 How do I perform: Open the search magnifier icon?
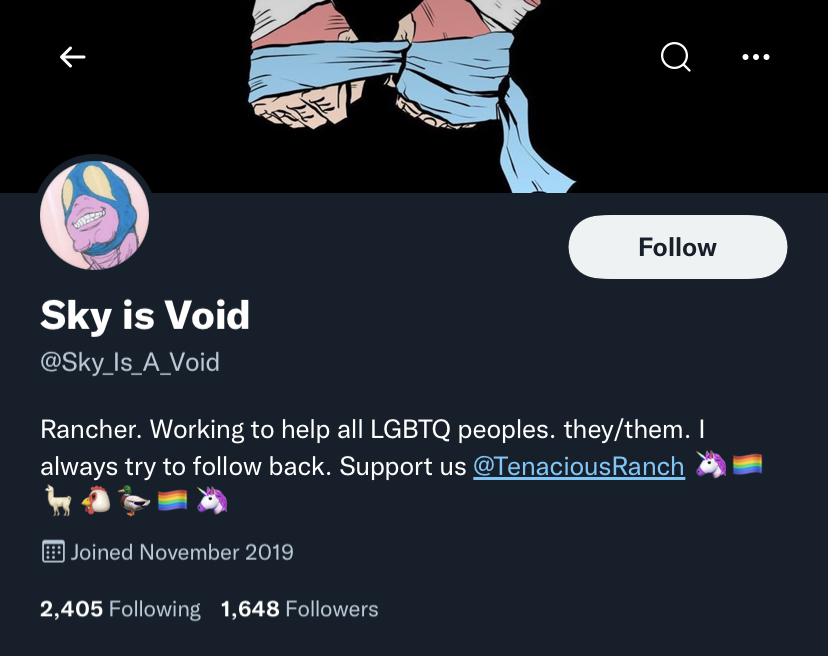[x=675, y=57]
